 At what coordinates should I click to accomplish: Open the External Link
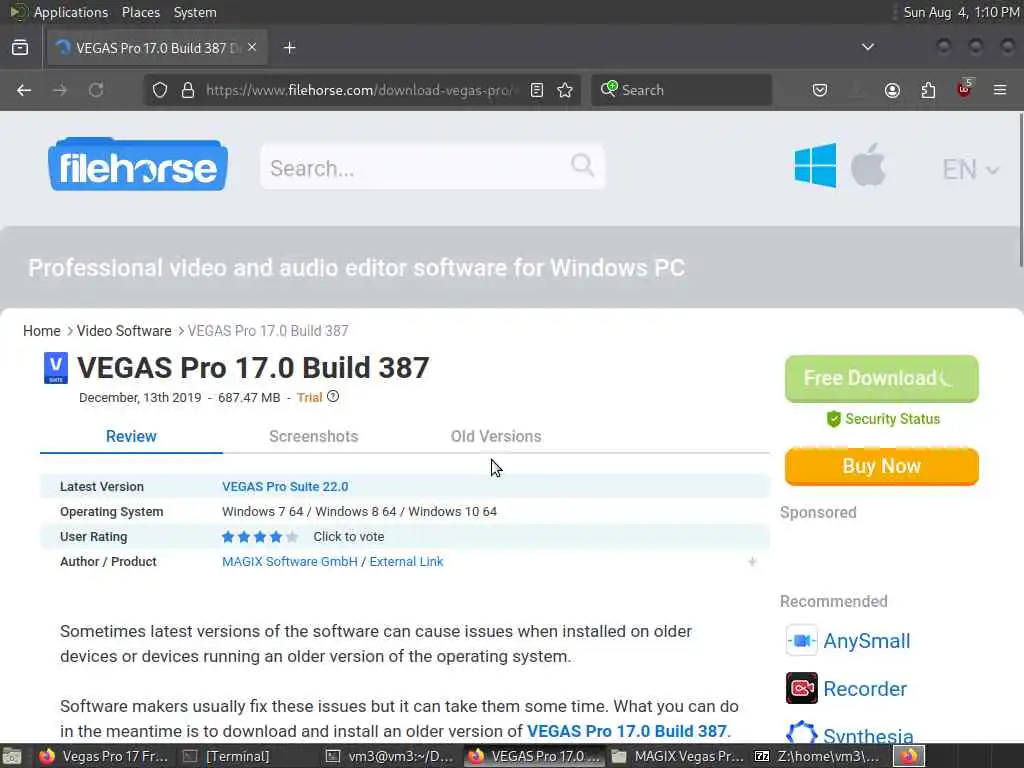tap(406, 562)
